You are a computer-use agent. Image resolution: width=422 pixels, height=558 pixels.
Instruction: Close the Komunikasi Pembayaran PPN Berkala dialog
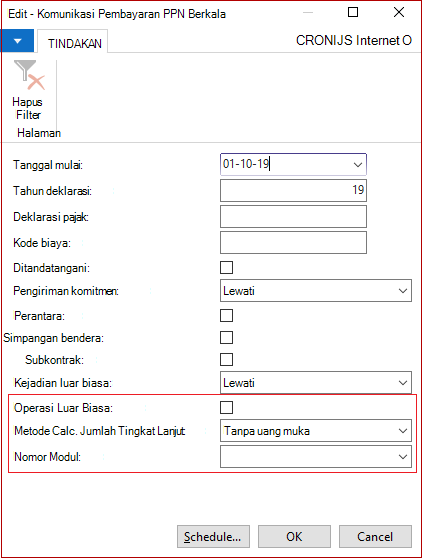tap(399, 12)
